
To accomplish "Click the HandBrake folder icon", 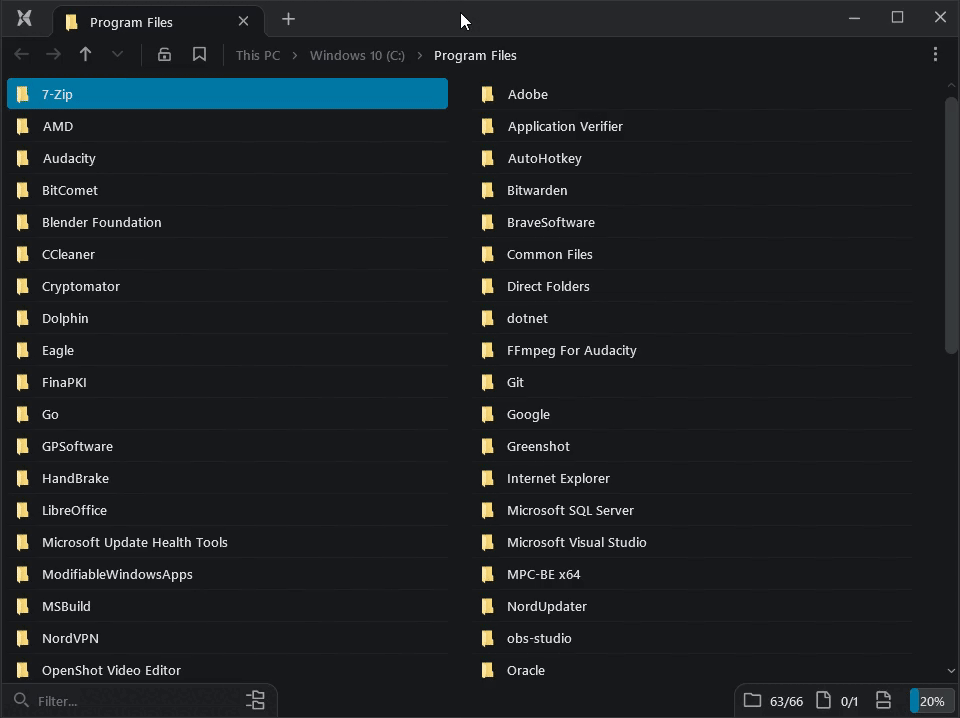I will pyautogui.click(x=23, y=478).
